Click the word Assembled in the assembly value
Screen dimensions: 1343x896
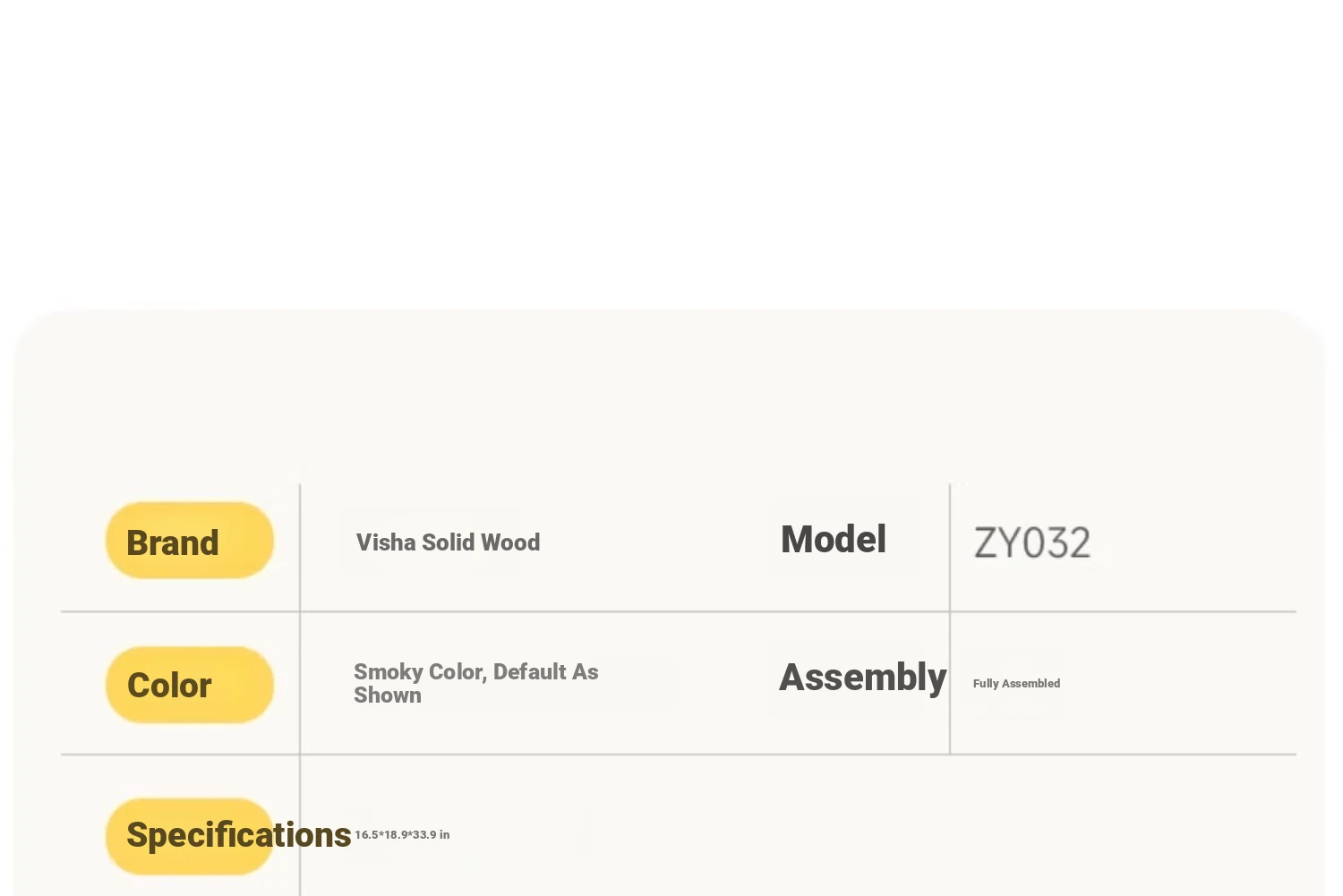pyautogui.click(x=1031, y=683)
